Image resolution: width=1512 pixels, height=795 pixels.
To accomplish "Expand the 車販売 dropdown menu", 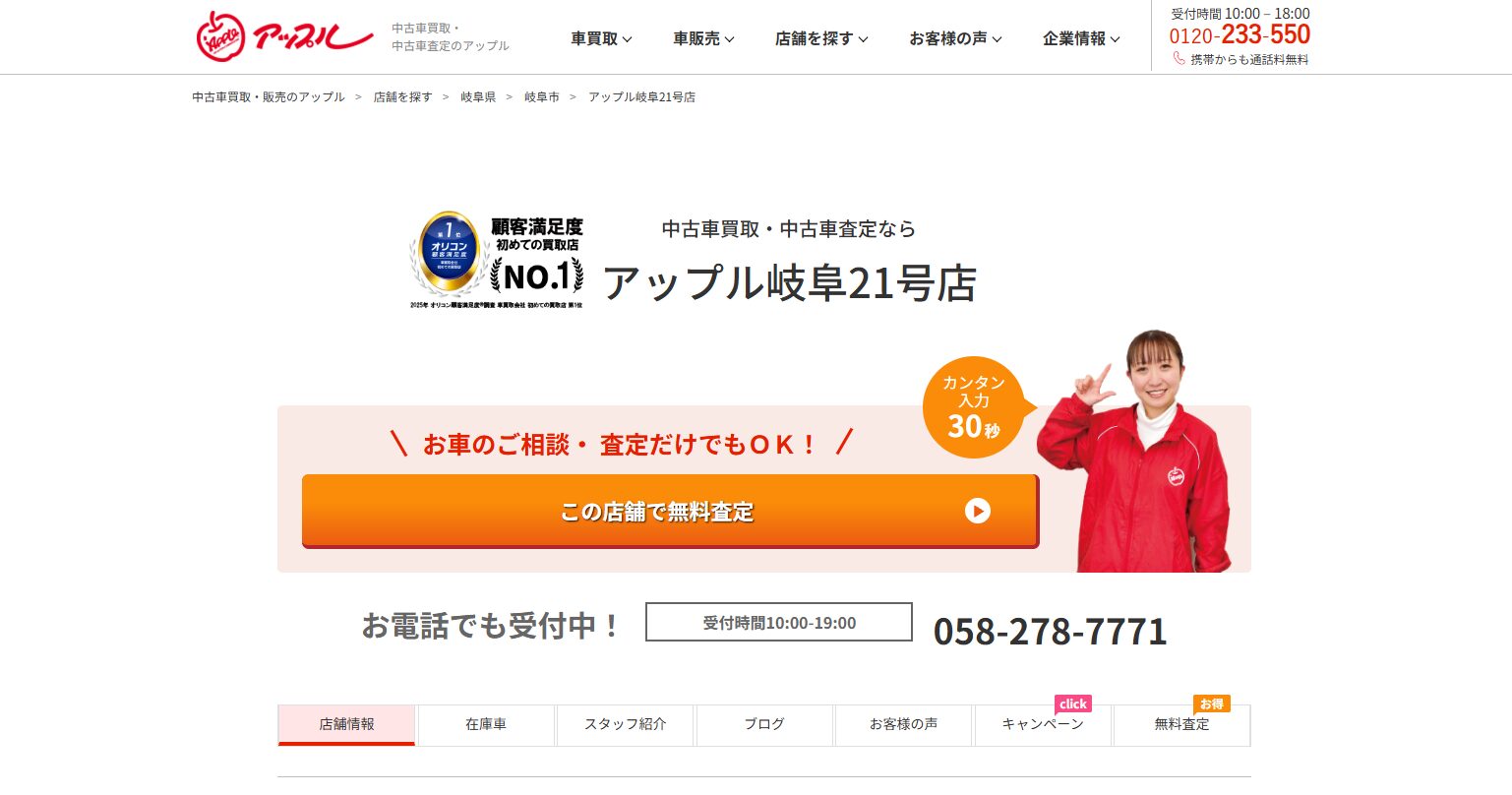I will 703,38.
